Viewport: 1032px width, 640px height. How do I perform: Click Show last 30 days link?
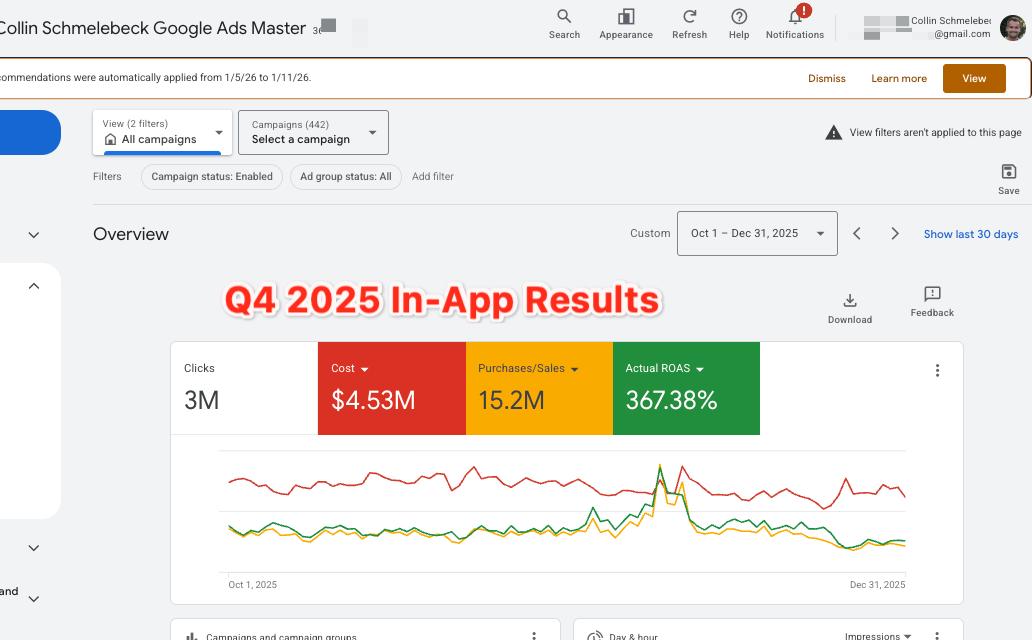(x=970, y=234)
